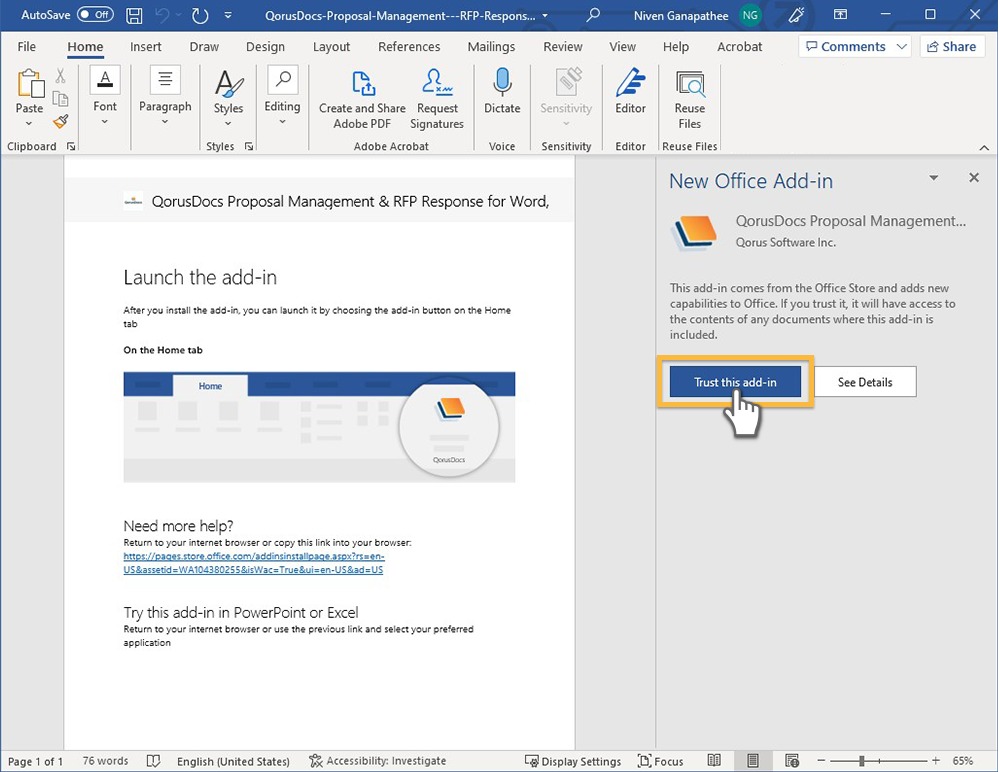Expand the document title dropdown arrow
Viewport: 1000px width, 772px height.
(545, 15)
